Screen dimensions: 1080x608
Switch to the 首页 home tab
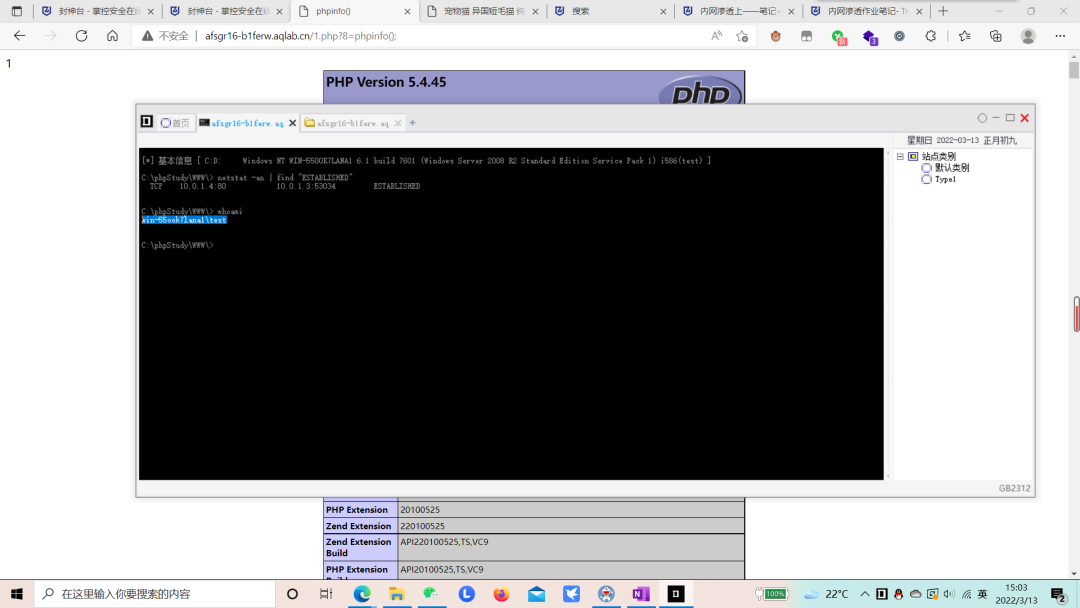click(175, 123)
